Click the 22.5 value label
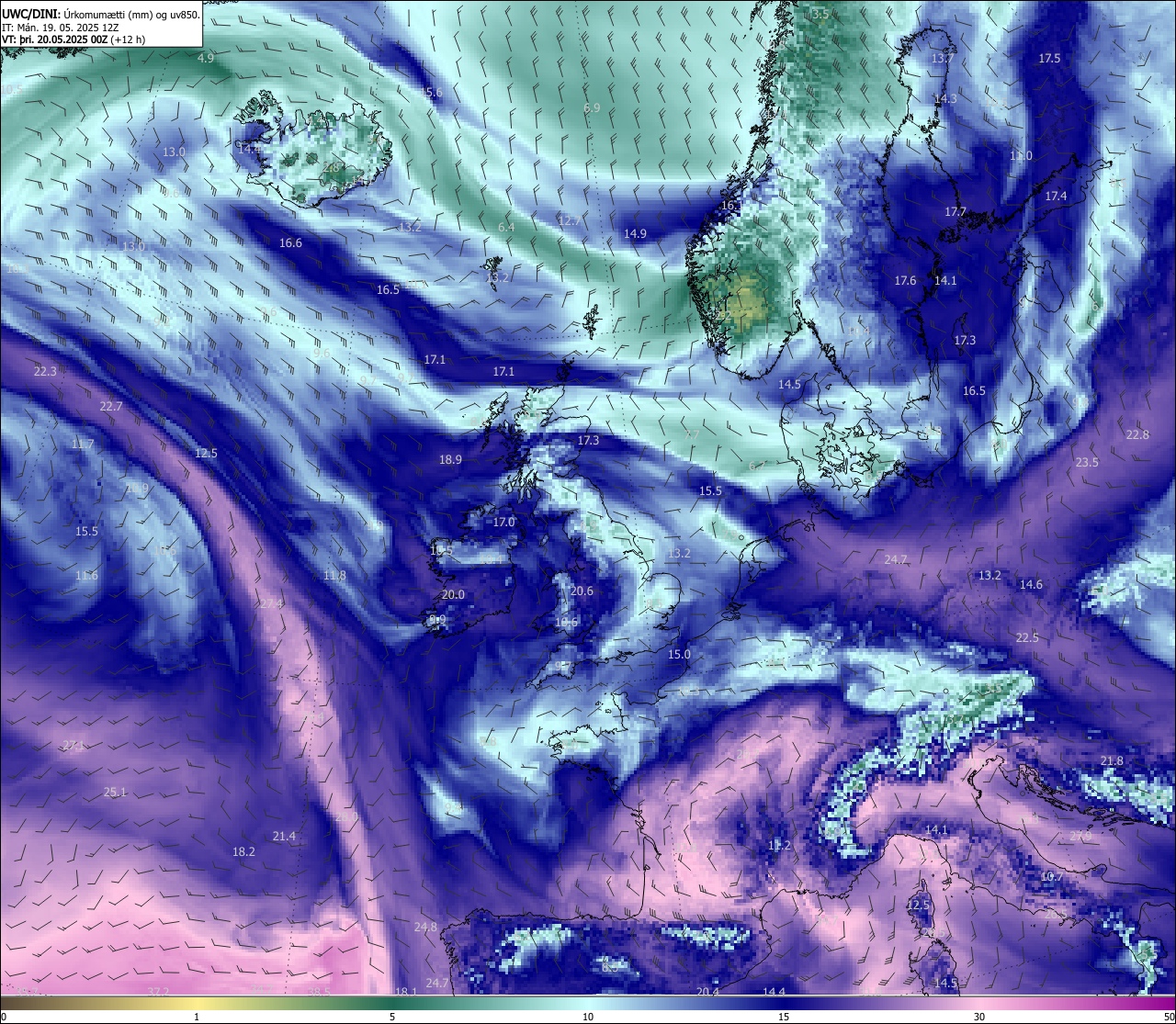The height and width of the screenshot is (1024, 1176). pos(1027,637)
